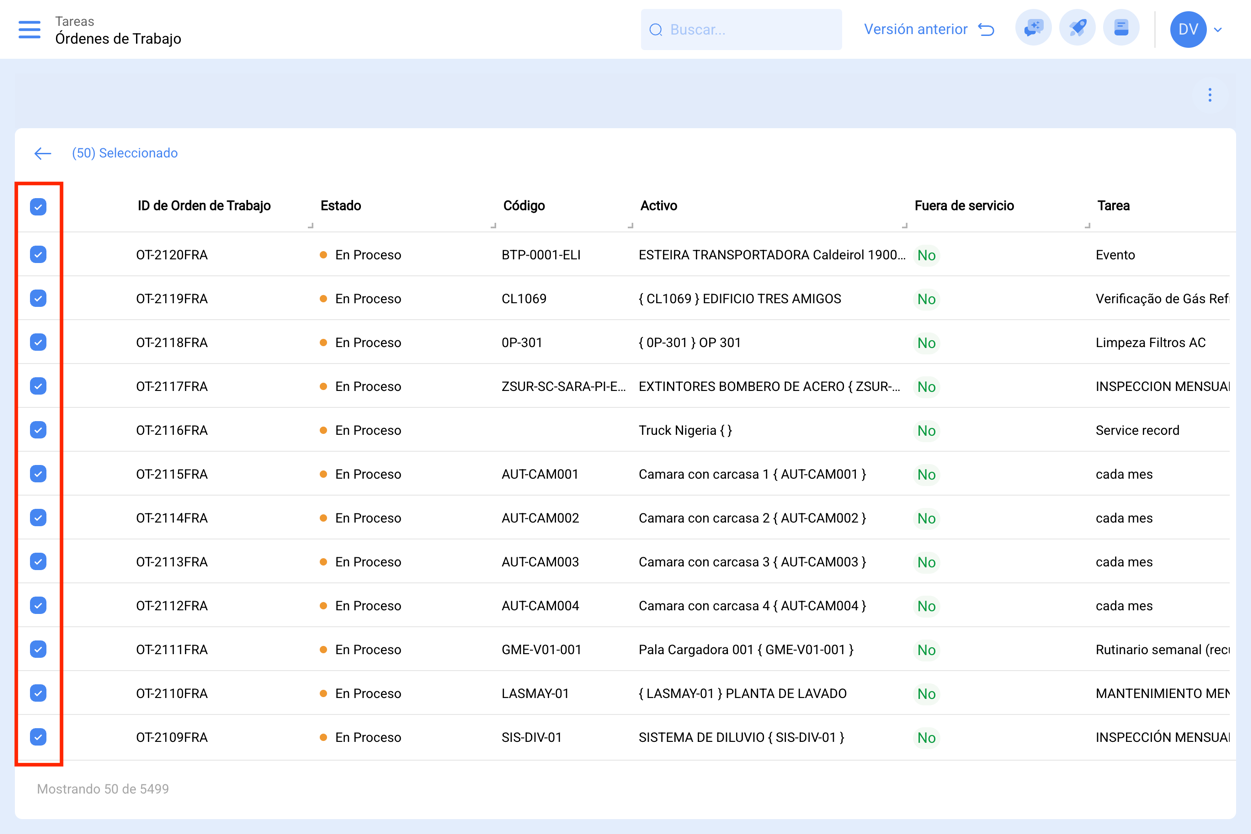The width and height of the screenshot is (1251, 834).
Task: Open the three-dot options menu
Action: pos(1210,95)
